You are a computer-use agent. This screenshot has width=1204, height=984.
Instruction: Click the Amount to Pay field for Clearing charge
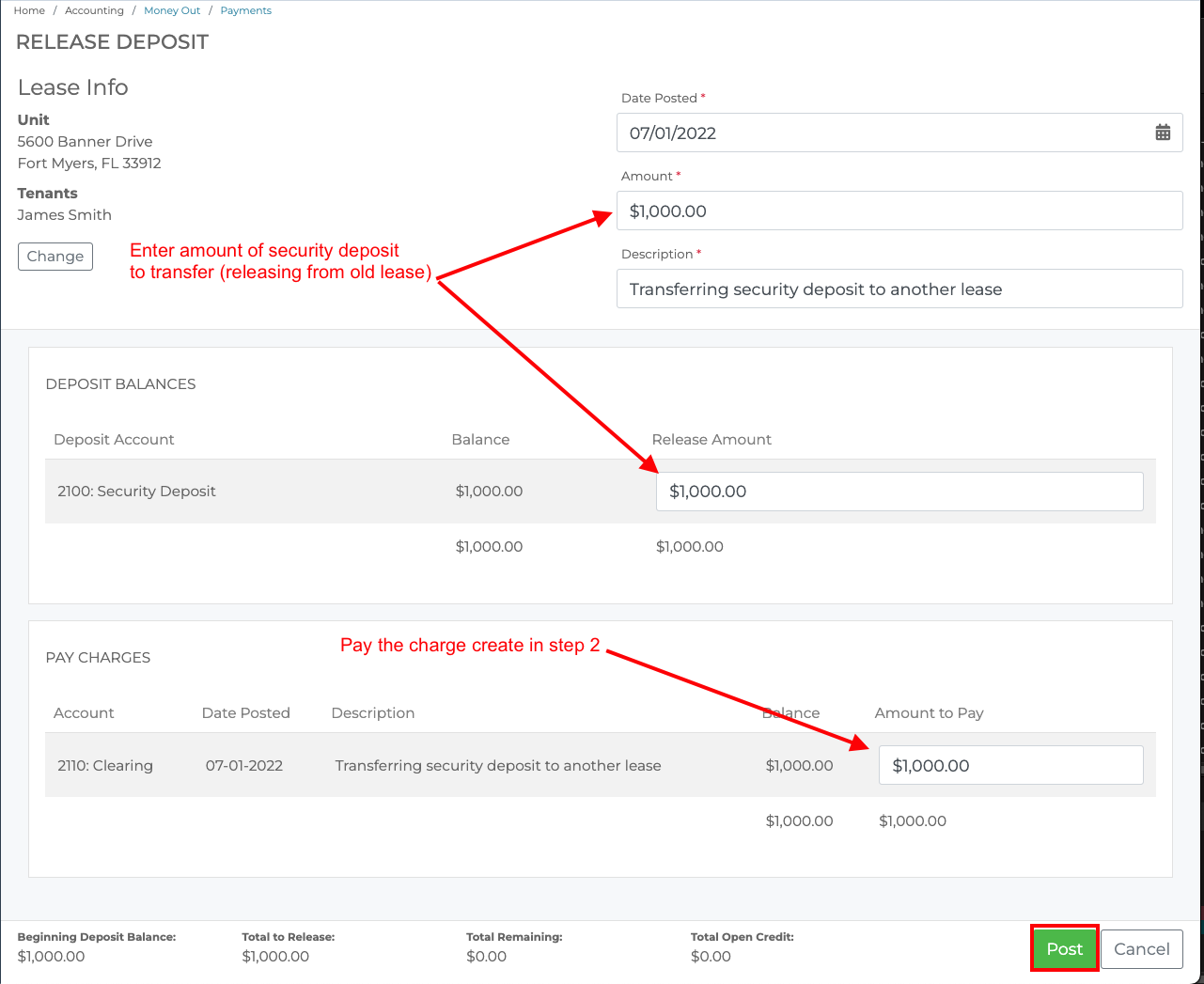tap(1010, 765)
